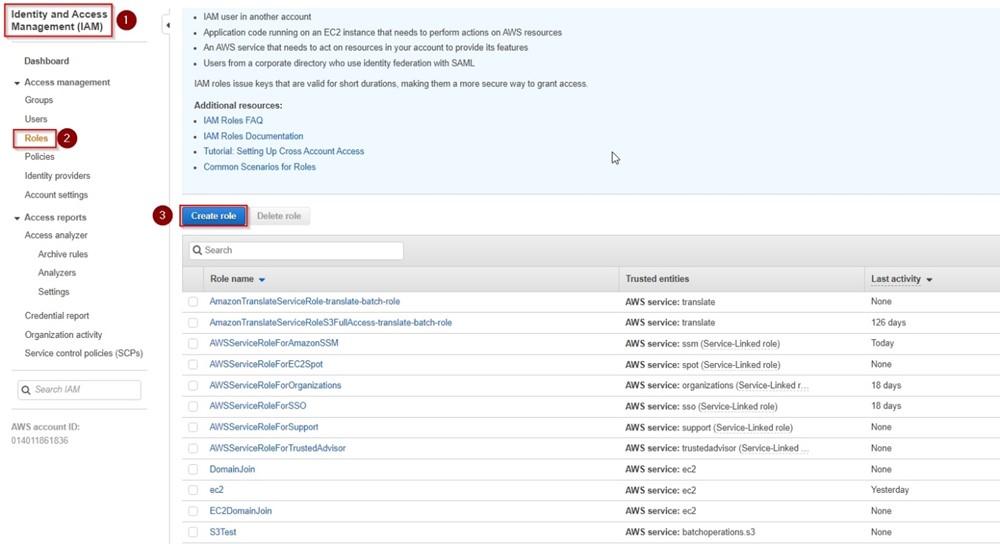This screenshot has width=1000, height=544.
Task: Open the AWSServiceRoleForSupport role
Action: 264,427
